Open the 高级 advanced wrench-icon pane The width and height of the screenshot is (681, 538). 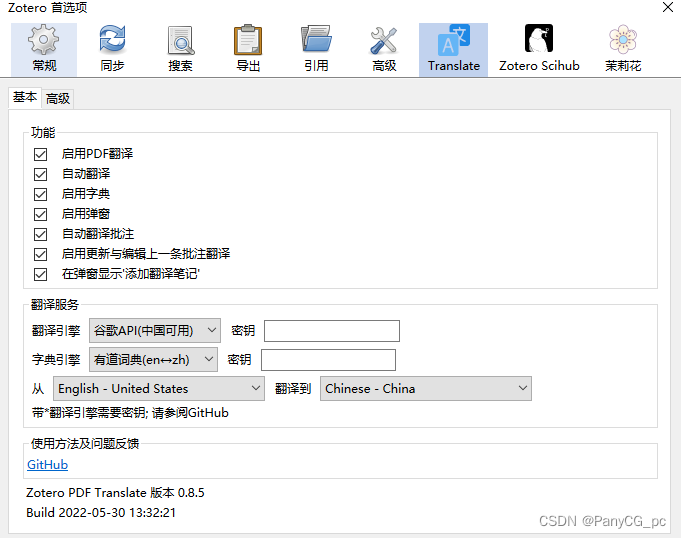384,50
